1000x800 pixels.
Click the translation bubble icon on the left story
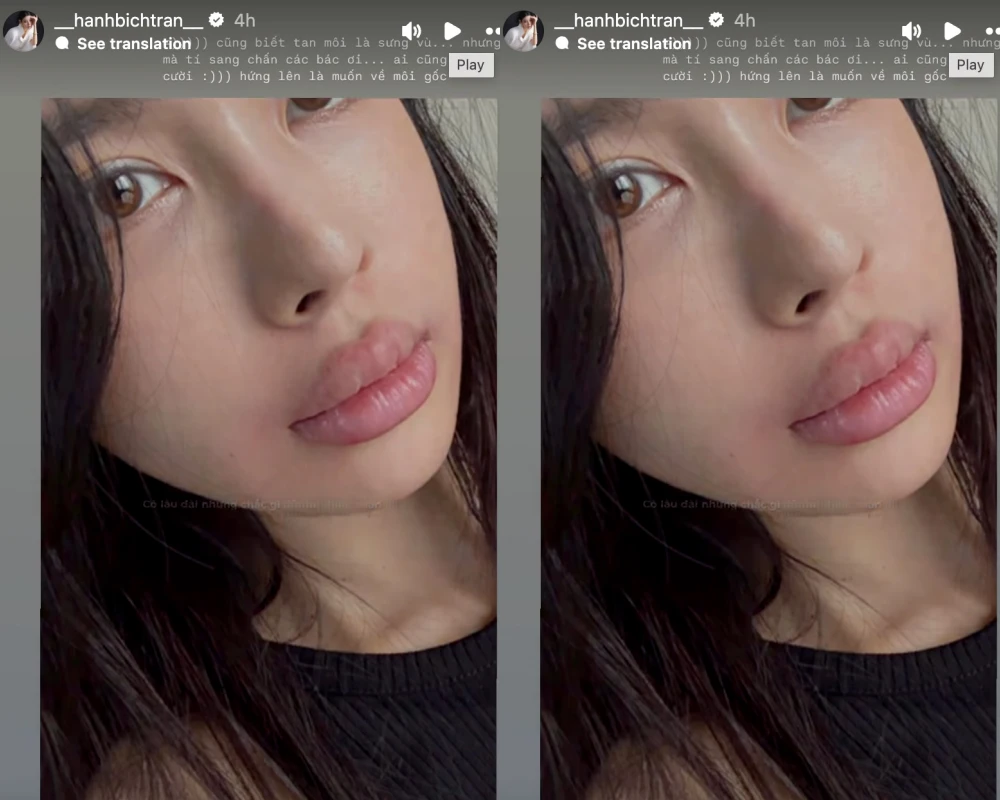coord(63,43)
